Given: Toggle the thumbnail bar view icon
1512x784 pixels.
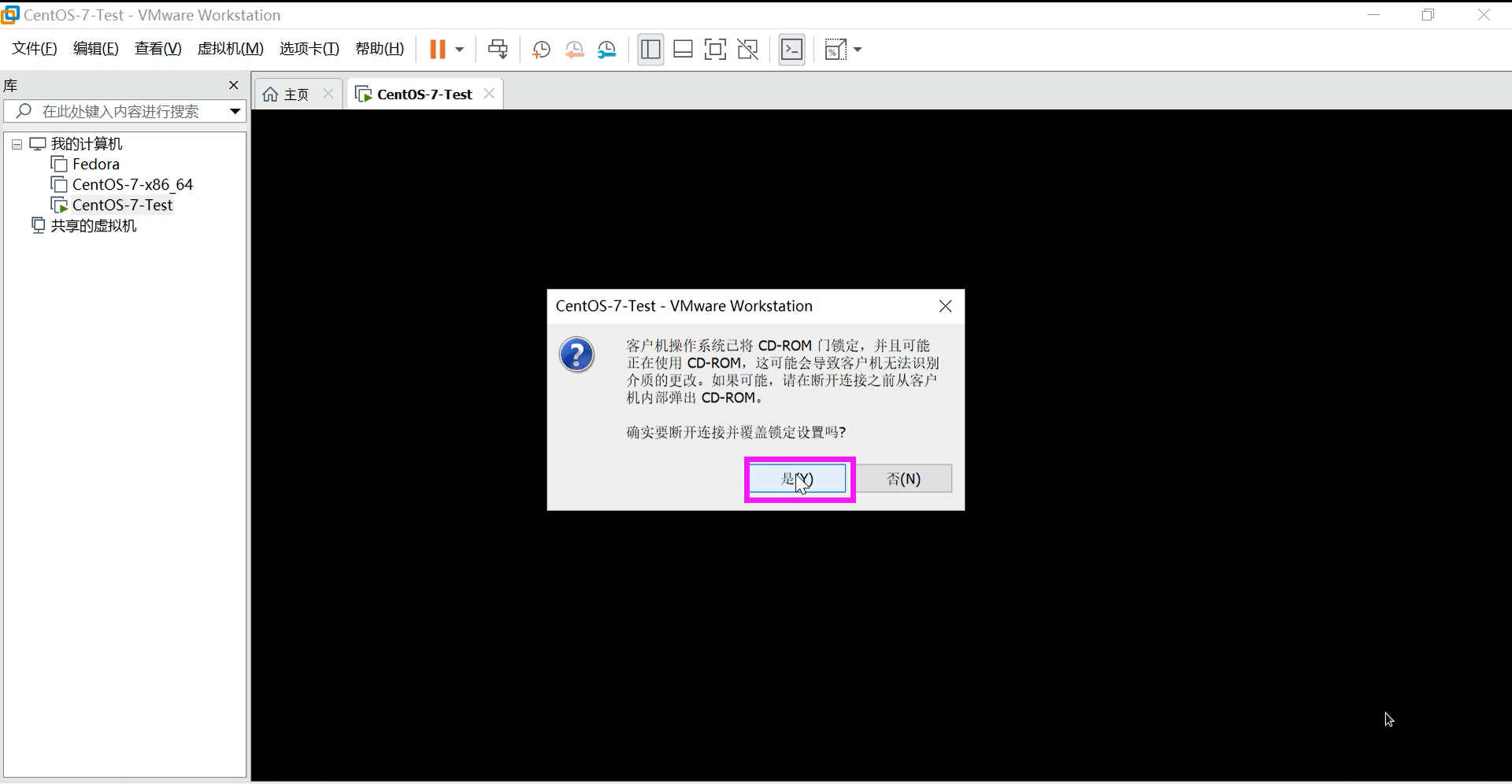Looking at the screenshot, I should pos(683,50).
